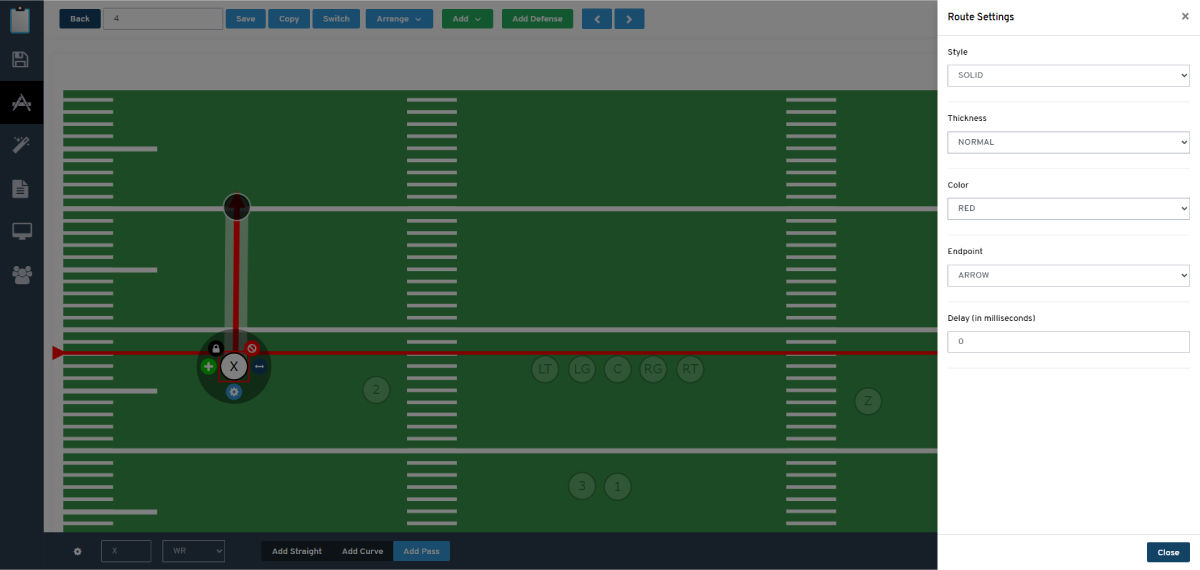Open the Endpoint dropdown showing ARROW
This screenshot has width=1200, height=570.
[x=1068, y=275]
